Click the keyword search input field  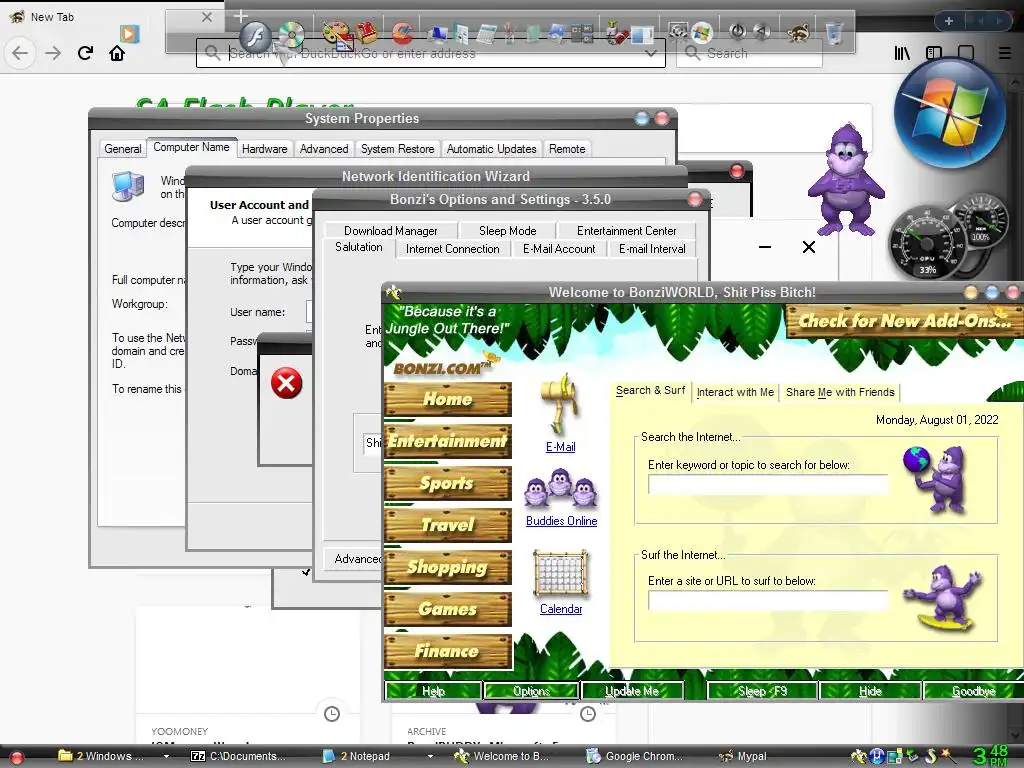pos(768,484)
